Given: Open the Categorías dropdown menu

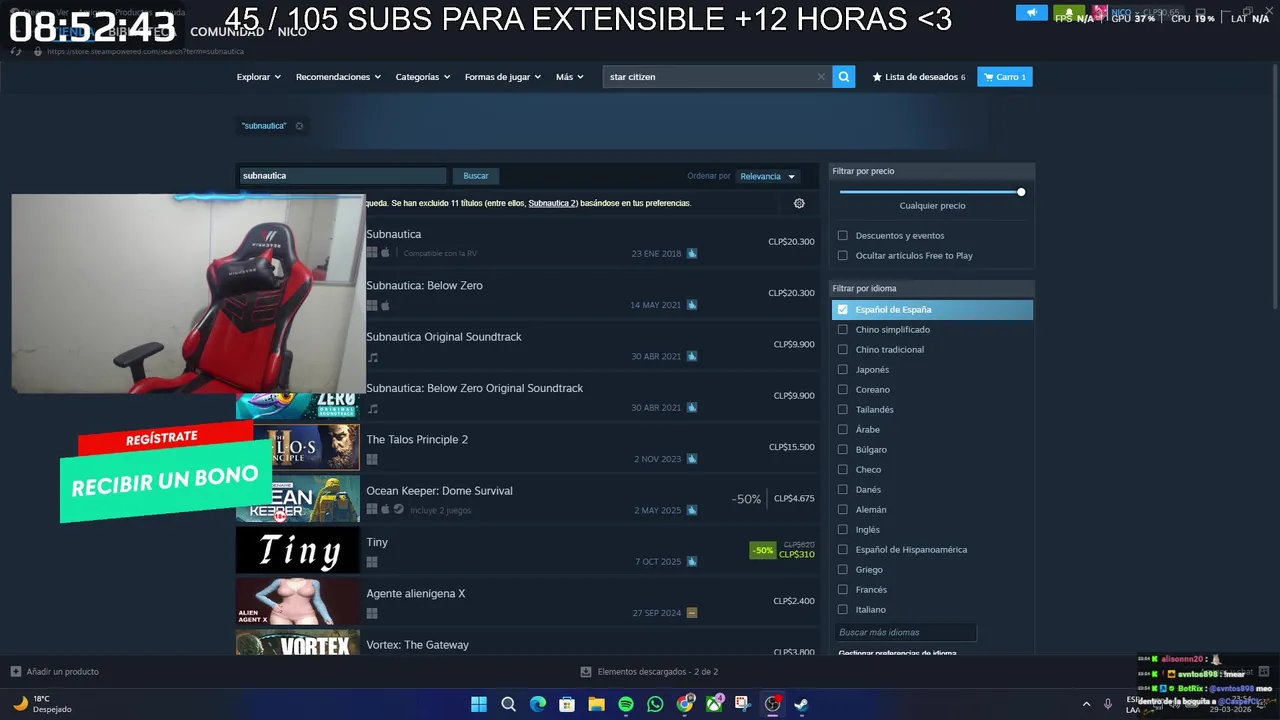Looking at the screenshot, I should (423, 76).
